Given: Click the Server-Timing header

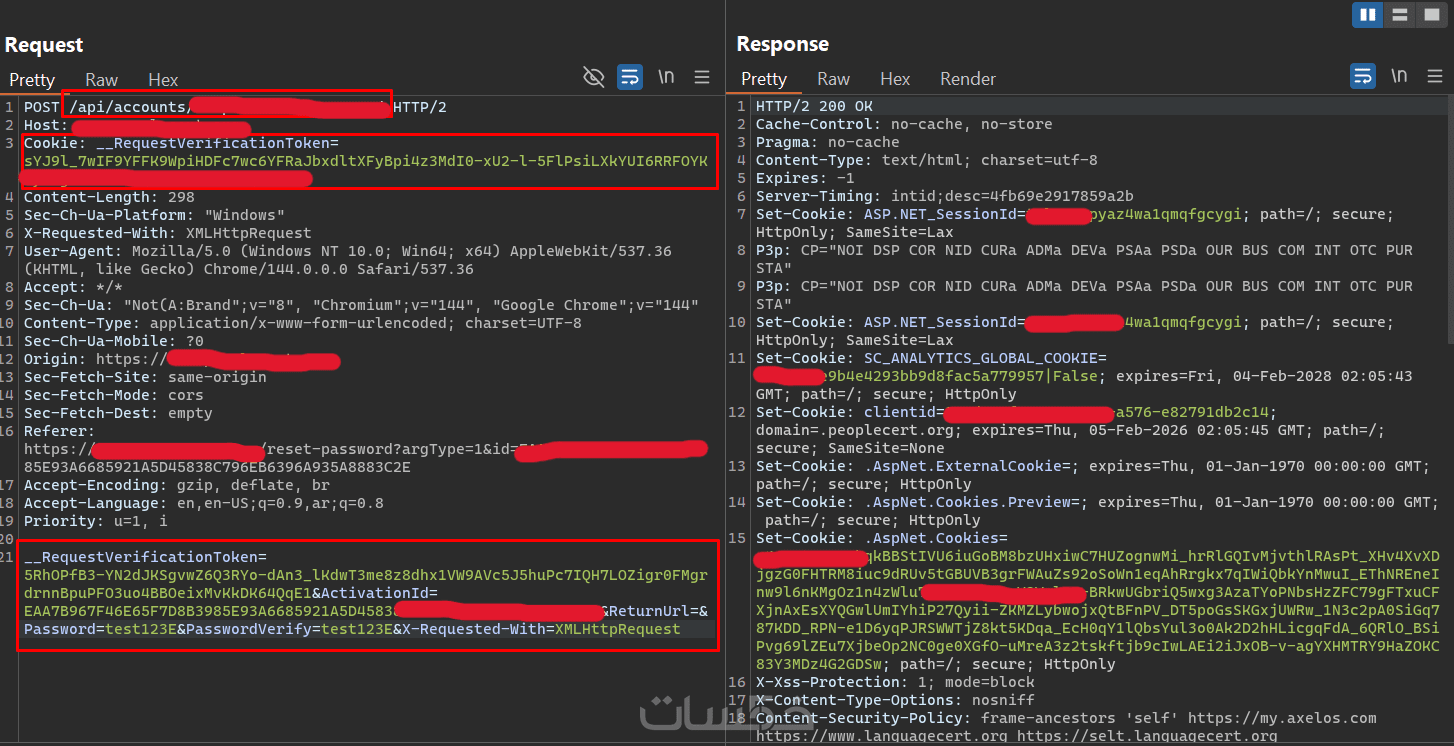Looking at the screenshot, I should (945, 196).
